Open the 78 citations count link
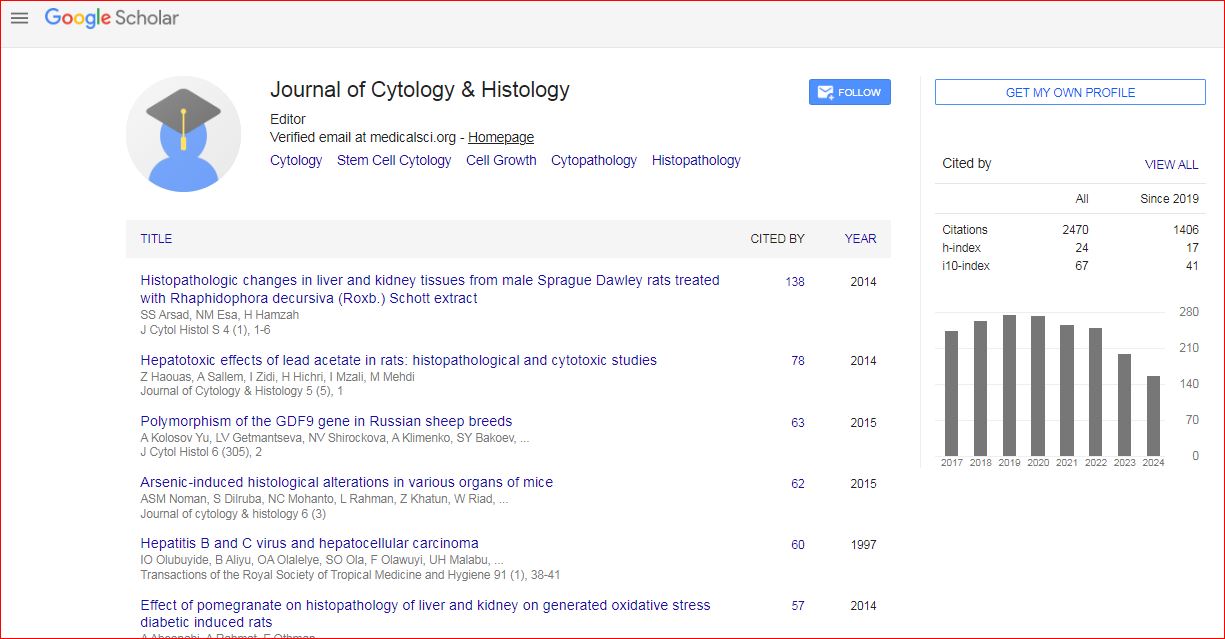The height and width of the screenshot is (639, 1225). pos(798,361)
